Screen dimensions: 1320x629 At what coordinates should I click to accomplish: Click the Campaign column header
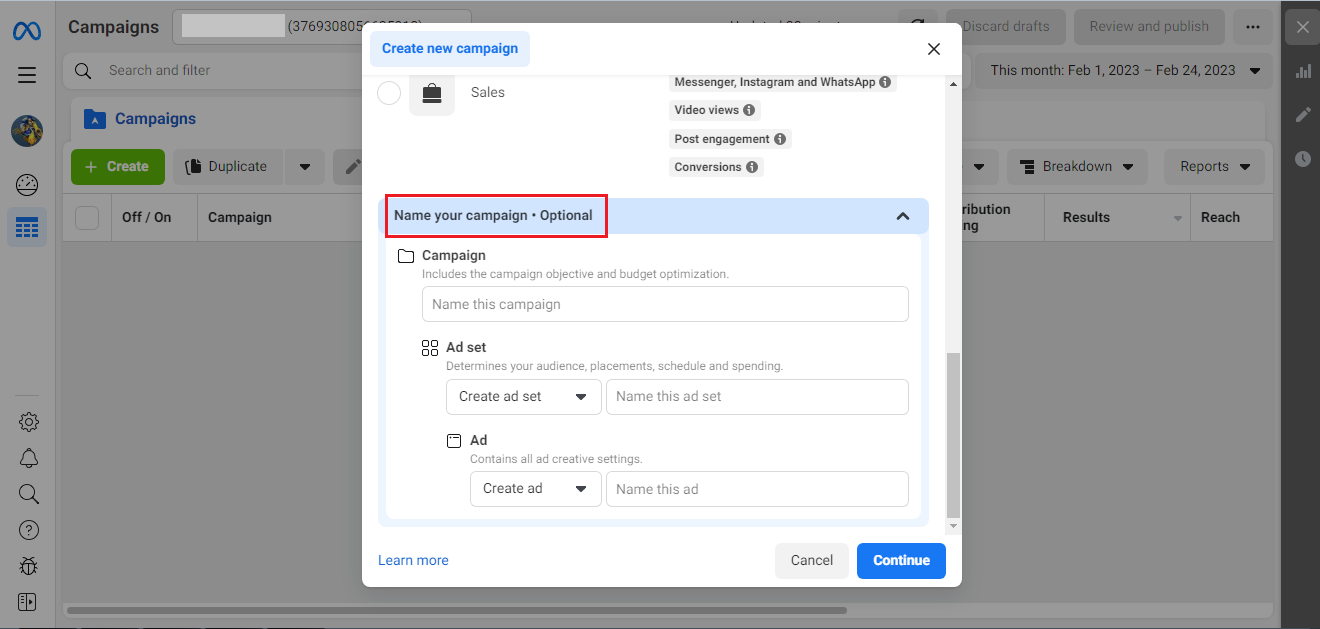(240, 217)
